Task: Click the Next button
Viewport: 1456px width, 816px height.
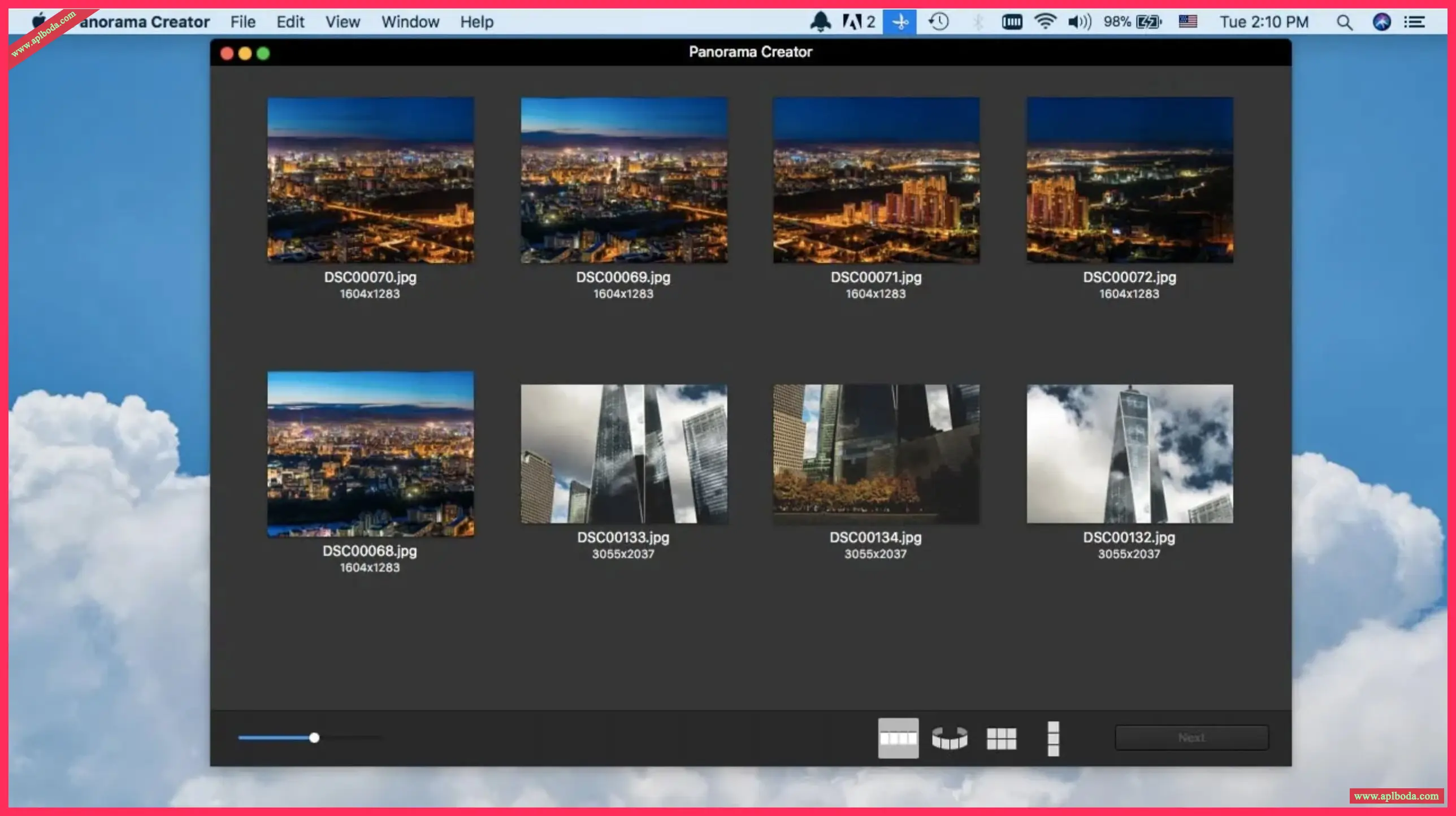Action: [x=1191, y=737]
